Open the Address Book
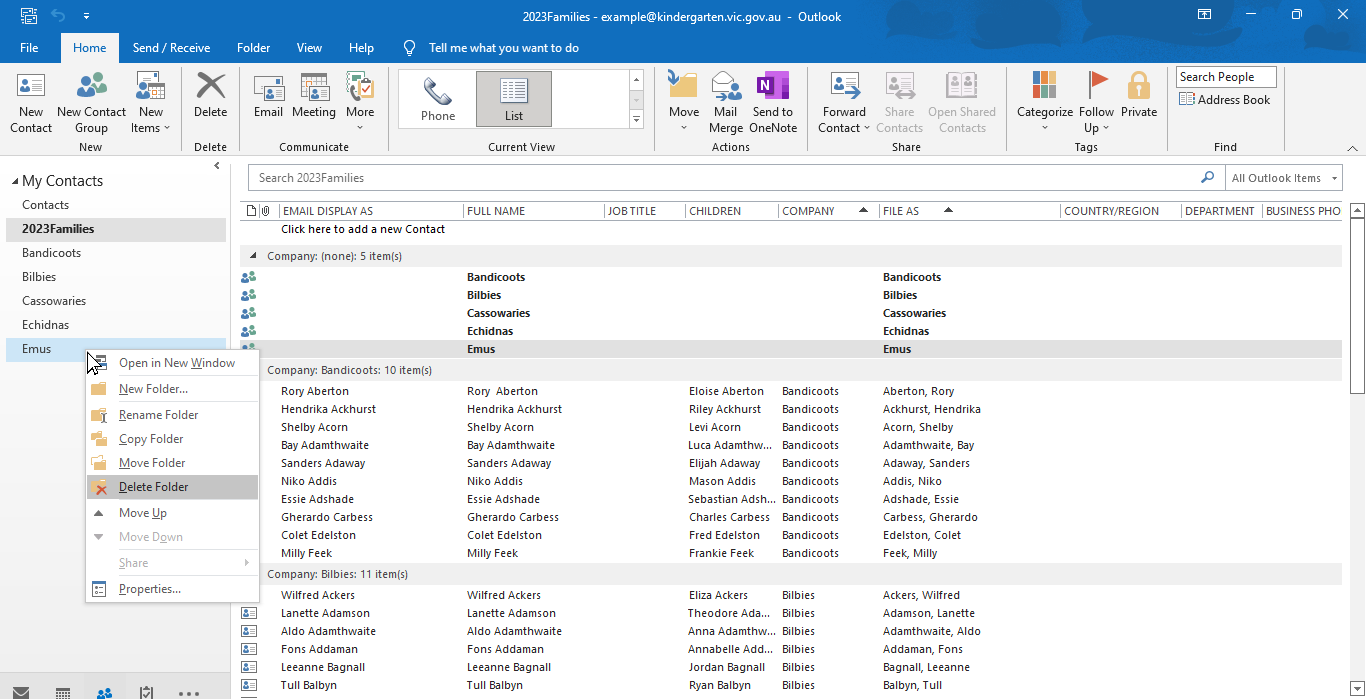The width and height of the screenshot is (1366, 699). coord(1225,100)
